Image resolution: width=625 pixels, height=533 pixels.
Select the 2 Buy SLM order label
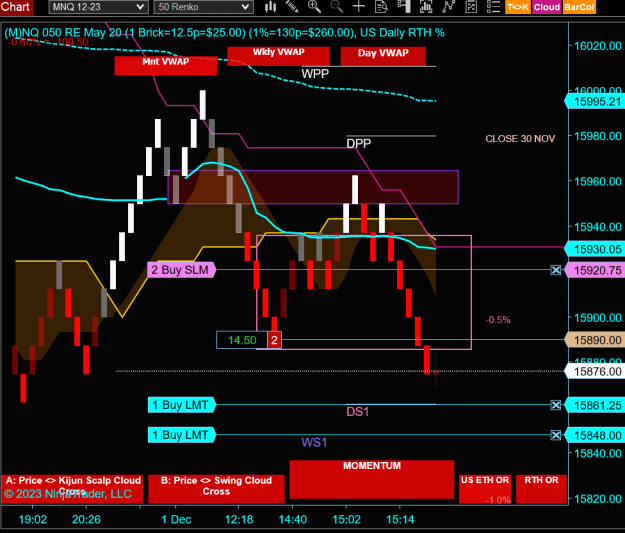[181, 270]
